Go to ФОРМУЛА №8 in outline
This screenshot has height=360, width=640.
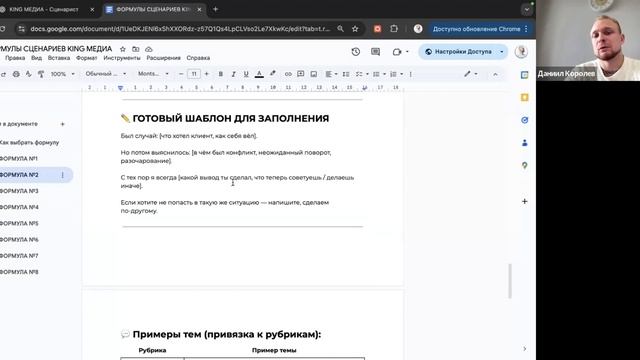[19, 272]
